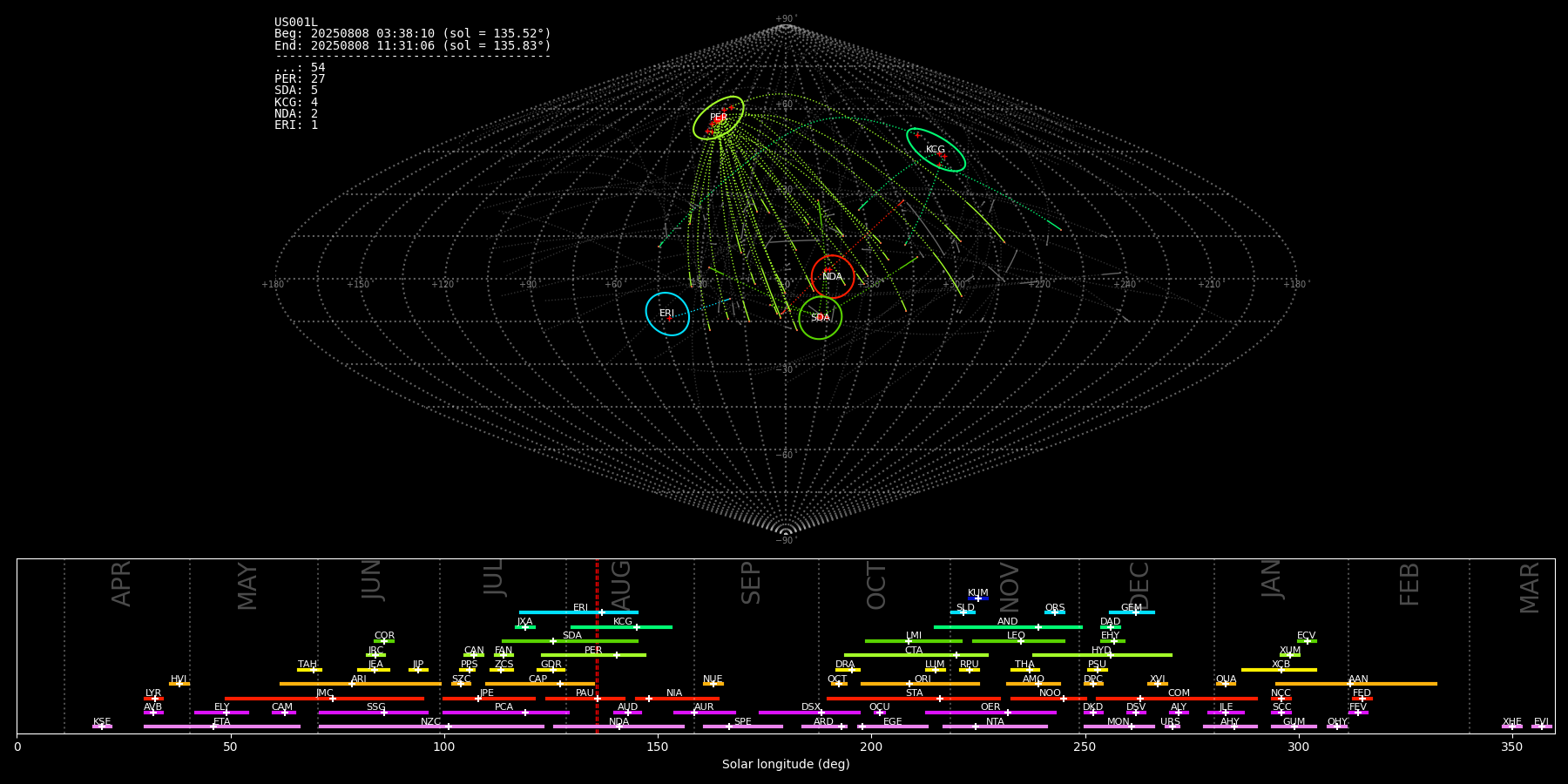The image size is (1568, 784).
Task: Click the 'Beg: 20250808 03:38:10' line
Action: [413, 34]
